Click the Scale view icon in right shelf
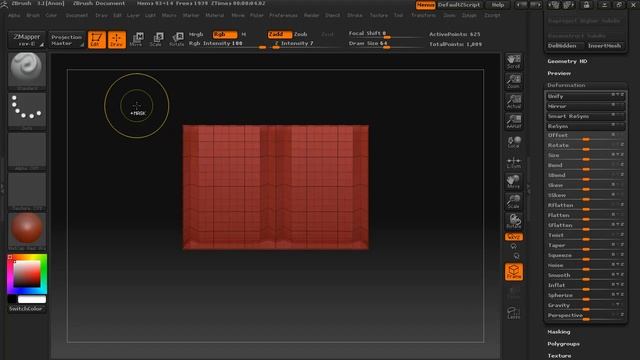 [513, 201]
